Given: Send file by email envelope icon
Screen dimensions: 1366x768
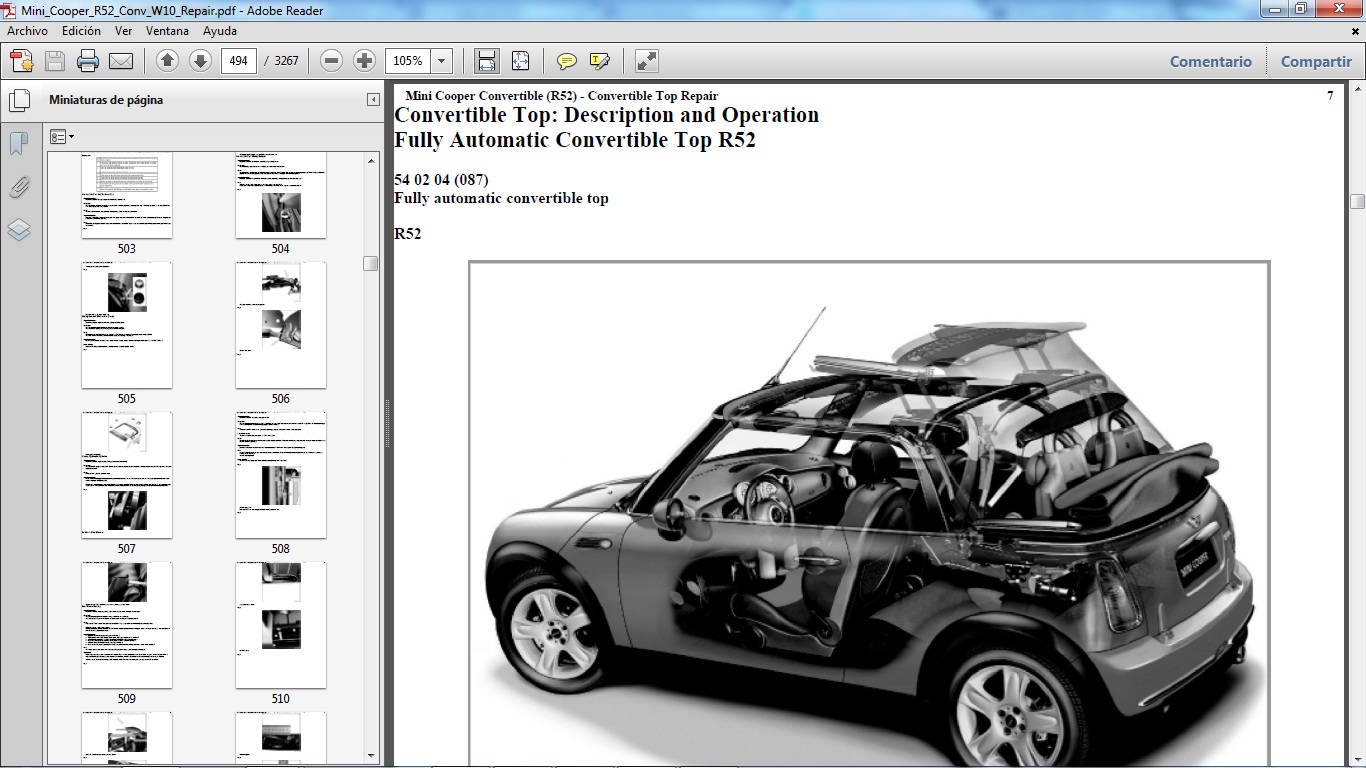Looking at the screenshot, I should point(121,61).
